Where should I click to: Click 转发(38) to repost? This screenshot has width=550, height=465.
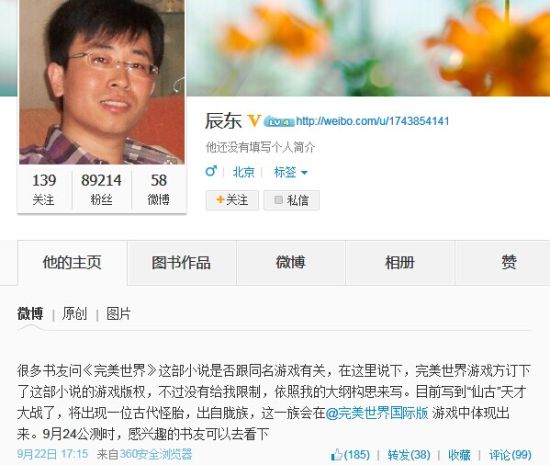coord(409,455)
